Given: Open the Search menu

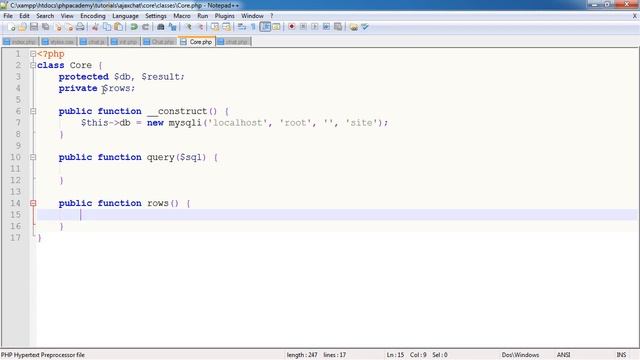Looking at the screenshot, I should pos(45,16).
